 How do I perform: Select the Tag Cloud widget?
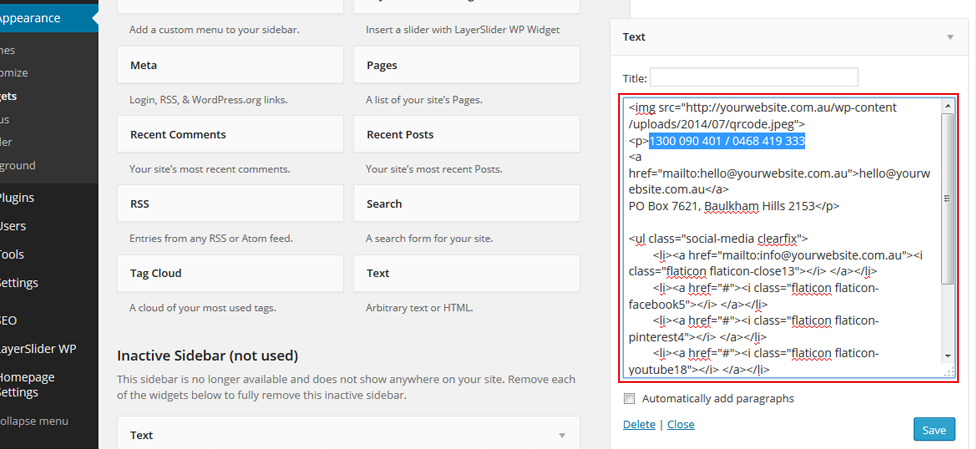230,273
